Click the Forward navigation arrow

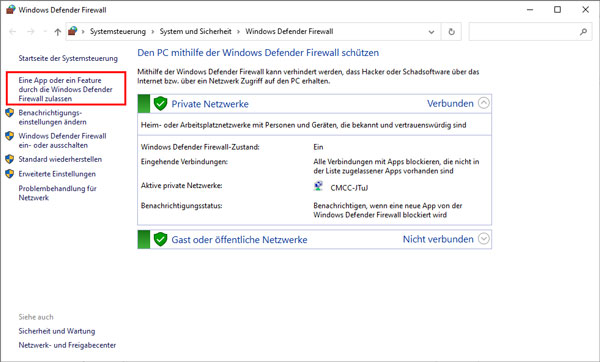[31, 32]
